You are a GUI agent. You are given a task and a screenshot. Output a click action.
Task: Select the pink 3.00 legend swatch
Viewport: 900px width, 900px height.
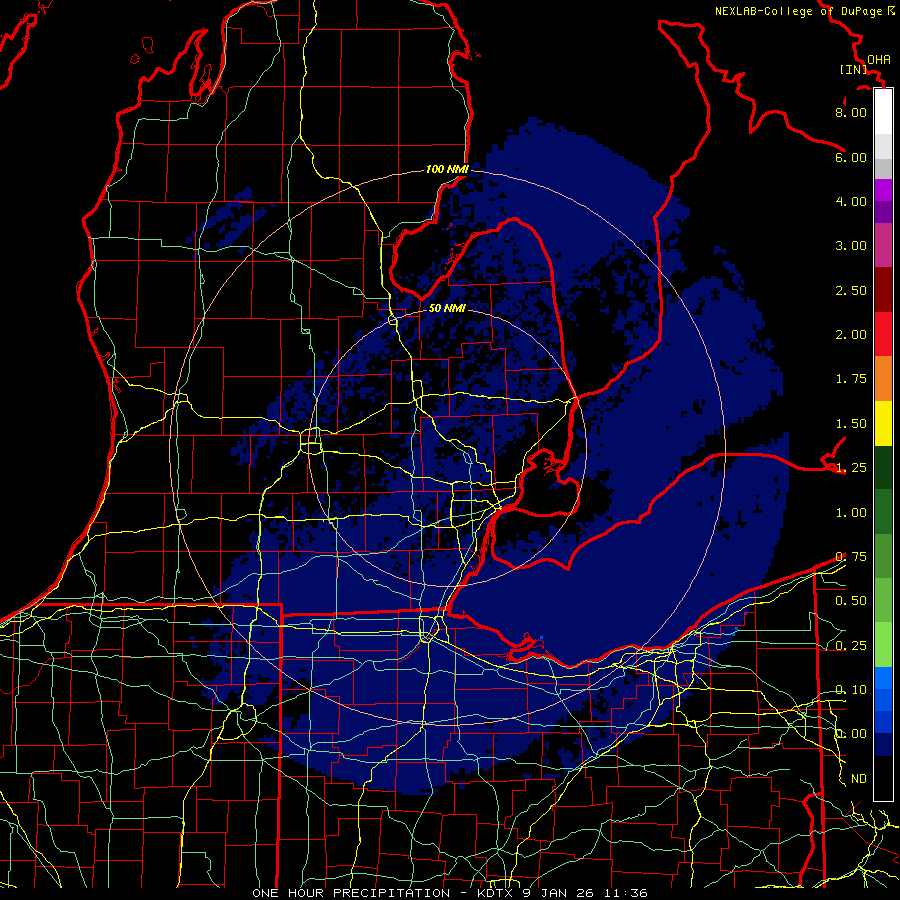[883, 245]
